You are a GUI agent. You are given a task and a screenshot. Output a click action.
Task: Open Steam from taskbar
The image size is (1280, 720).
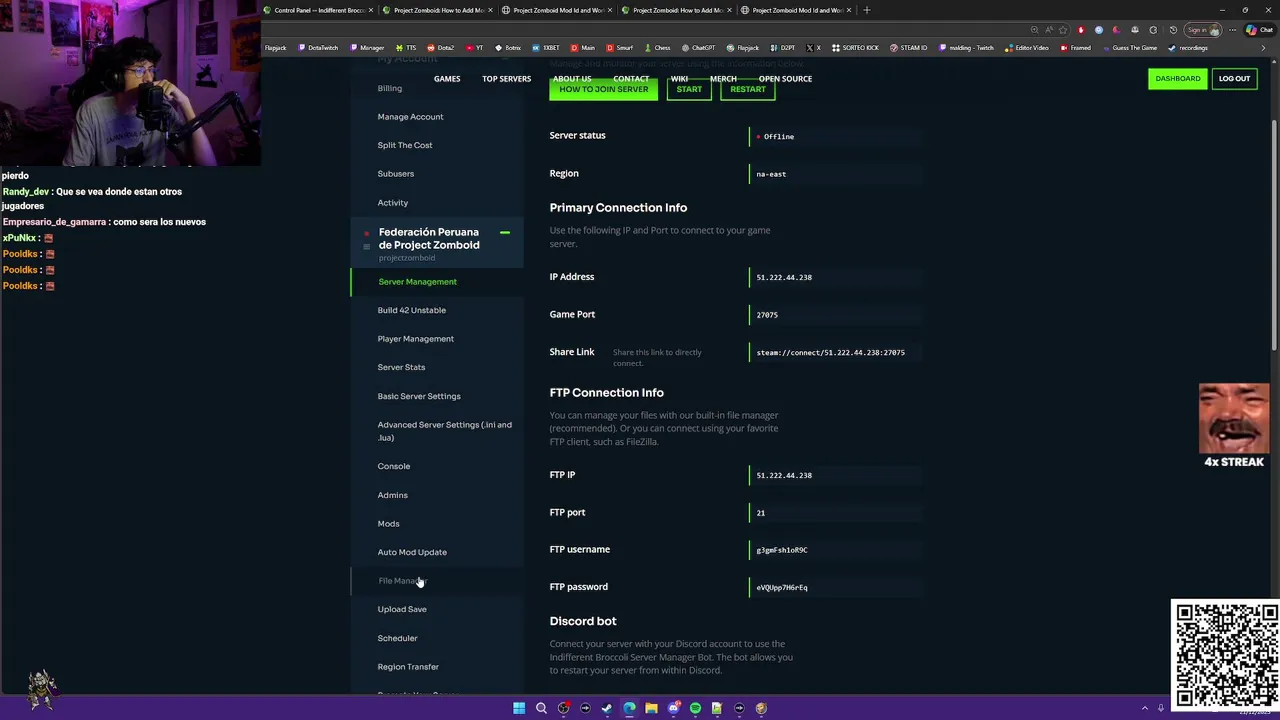[607, 708]
